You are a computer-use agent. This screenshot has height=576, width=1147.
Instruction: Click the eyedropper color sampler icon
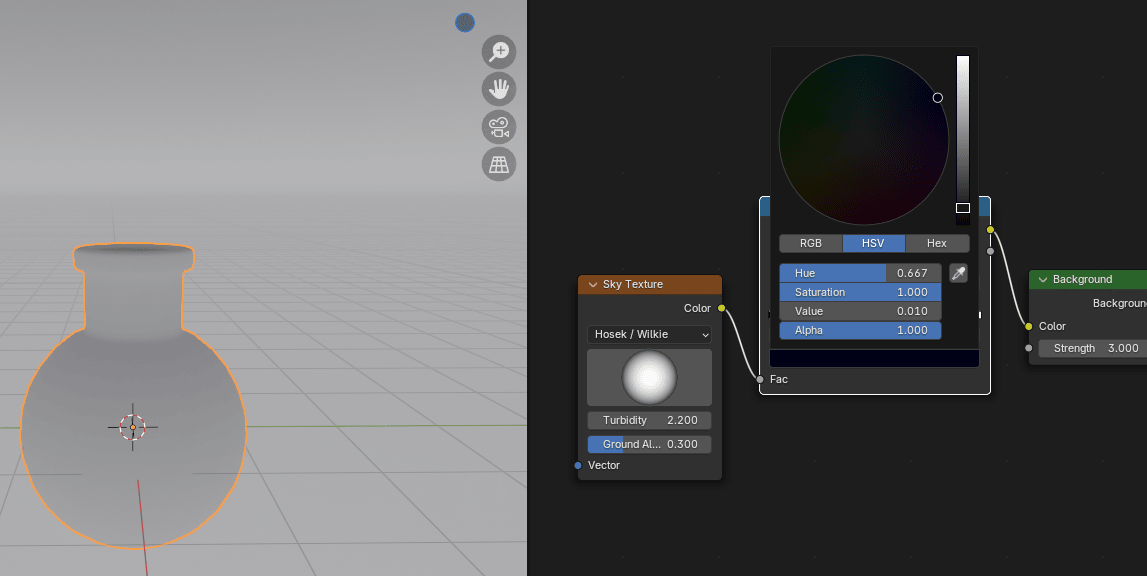coord(958,273)
